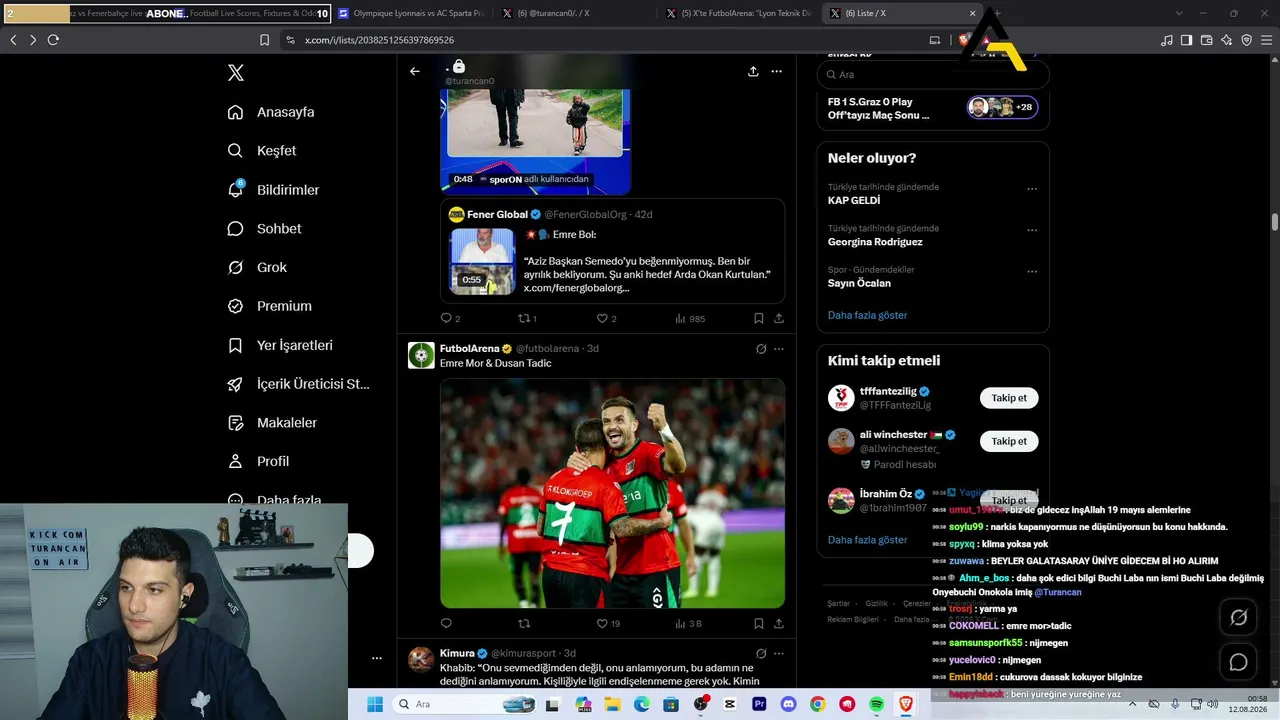Bookmark the post with 985 views
This screenshot has width=1280, height=720.
759,318
